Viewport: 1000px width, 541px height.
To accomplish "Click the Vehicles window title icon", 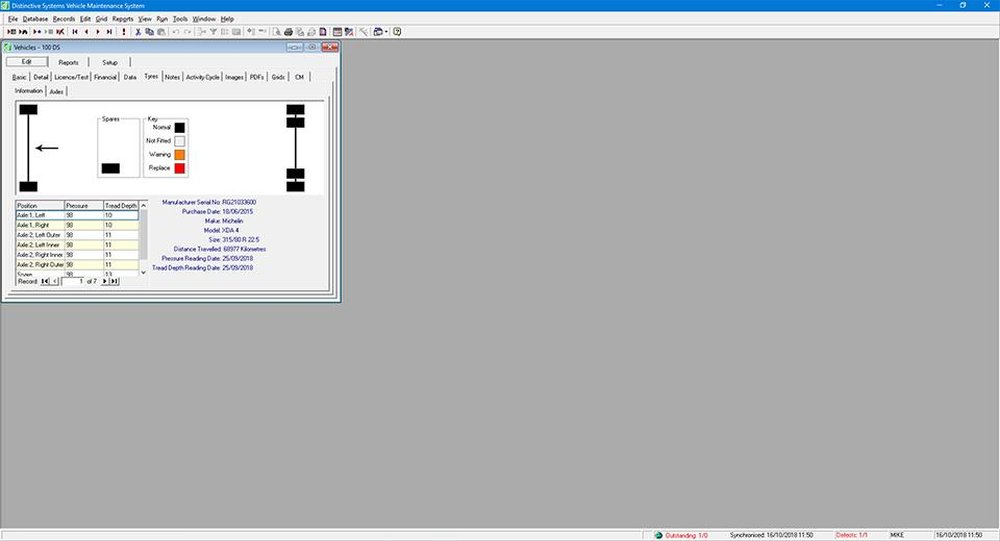I will [x=8, y=47].
